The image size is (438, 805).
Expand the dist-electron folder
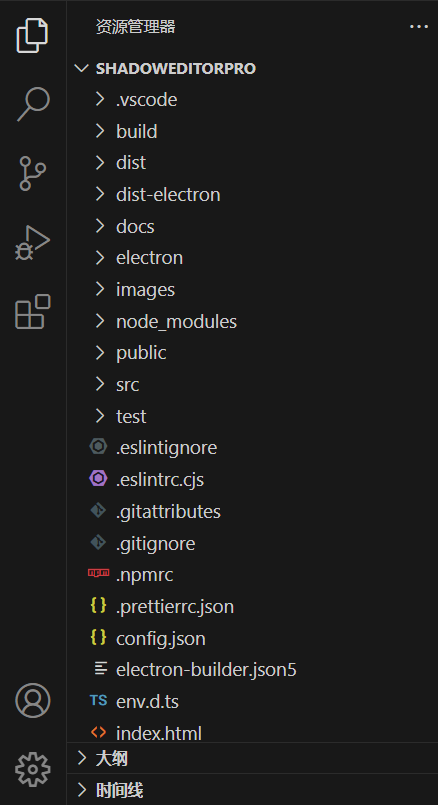[252, 195]
